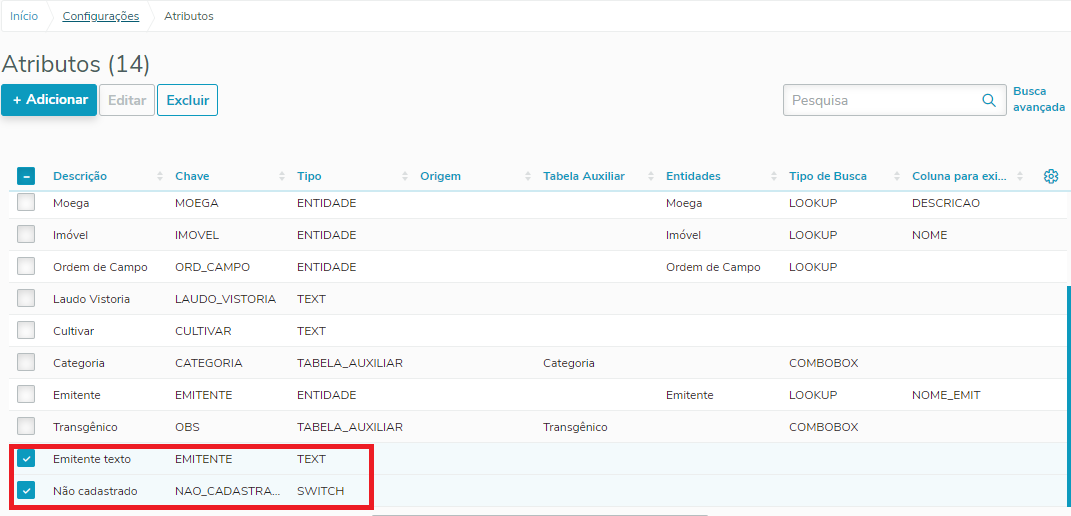Go to Início breadcrumb
Screen dimensions: 1071x516
point(24,16)
